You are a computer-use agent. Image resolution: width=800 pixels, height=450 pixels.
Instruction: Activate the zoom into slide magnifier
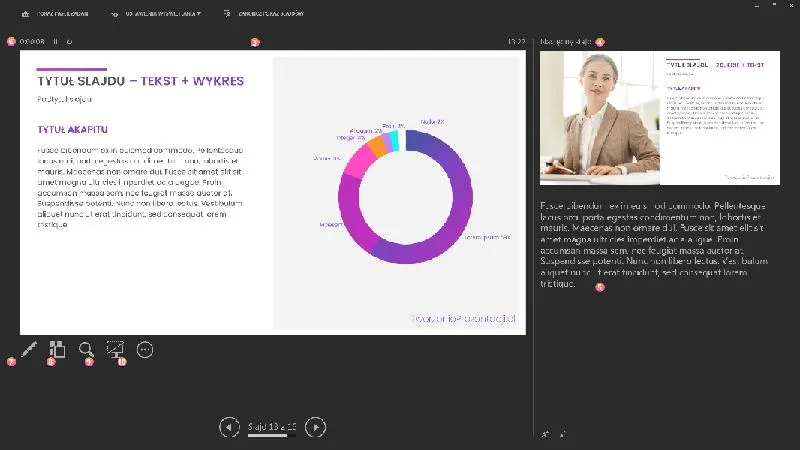click(87, 350)
